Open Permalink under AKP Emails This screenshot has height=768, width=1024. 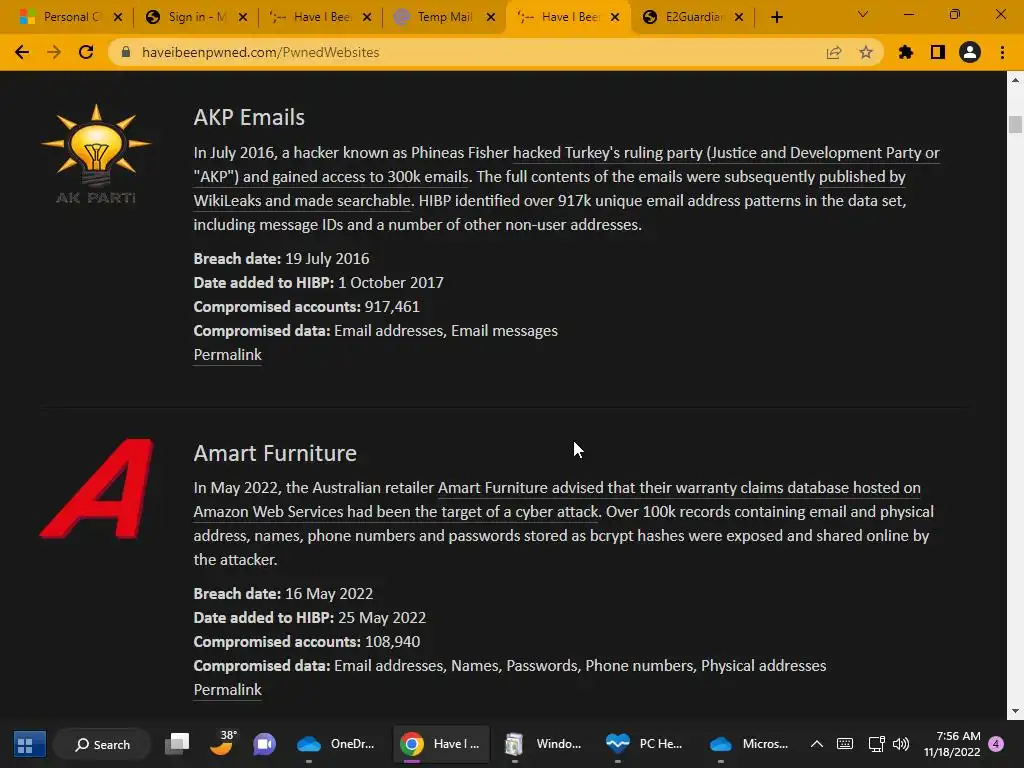[x=227, y=355]
